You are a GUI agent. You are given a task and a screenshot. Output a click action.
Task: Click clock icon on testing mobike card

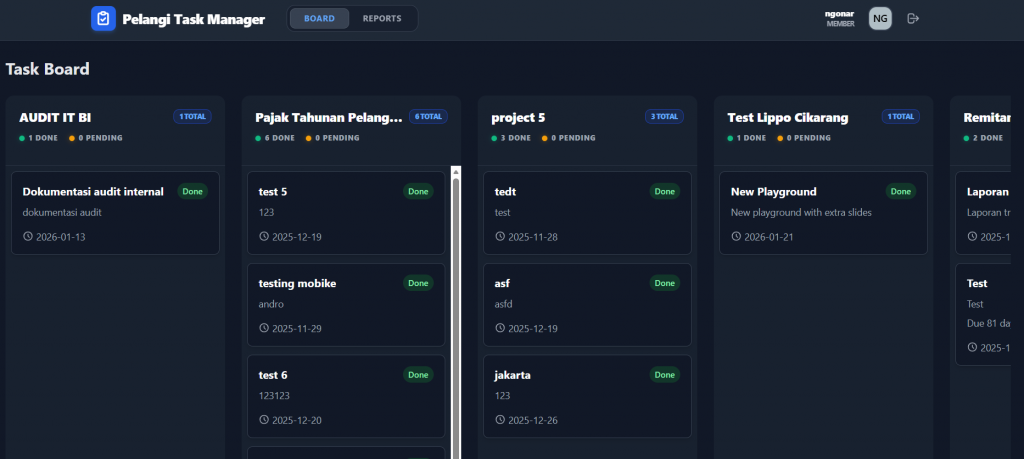coord(264,329)
